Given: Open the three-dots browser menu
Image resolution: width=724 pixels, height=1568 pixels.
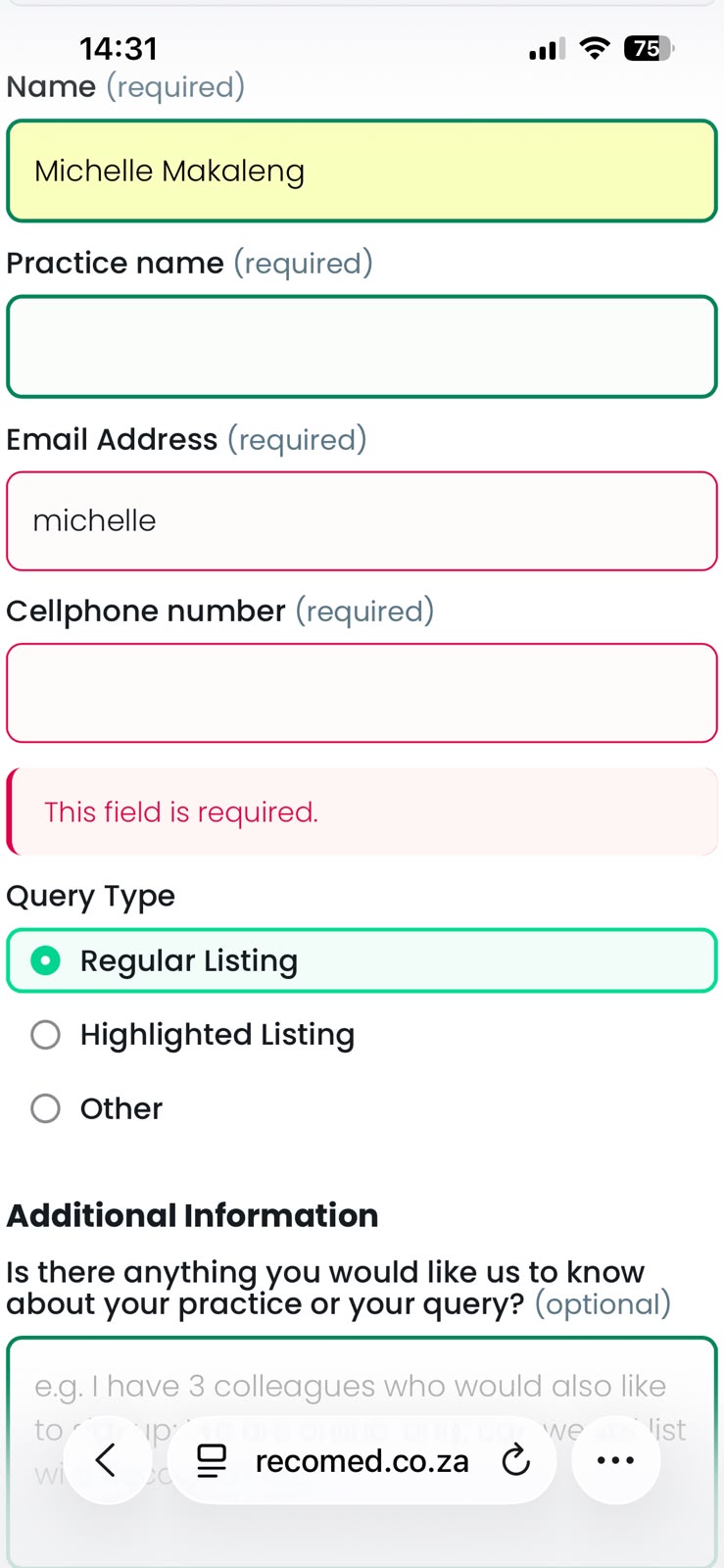Looking at the screenshot, I should click(615, 1460).
